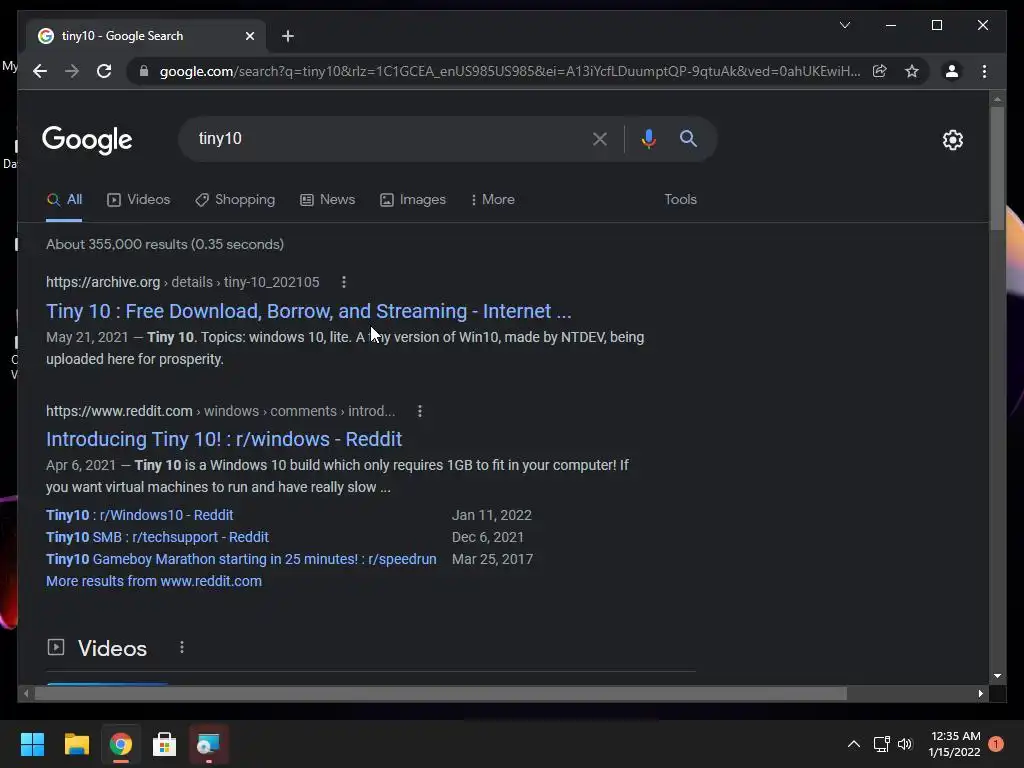
Task: Click the archive.org breadcrumb URL
Action: click(x=182, y=282)
